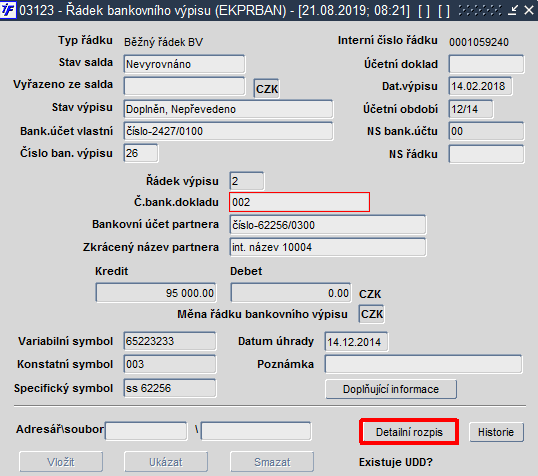Click the empty Vyřazeno ze salda field
The width and height of the screenshot is (538, 476).
coord(184,86)
